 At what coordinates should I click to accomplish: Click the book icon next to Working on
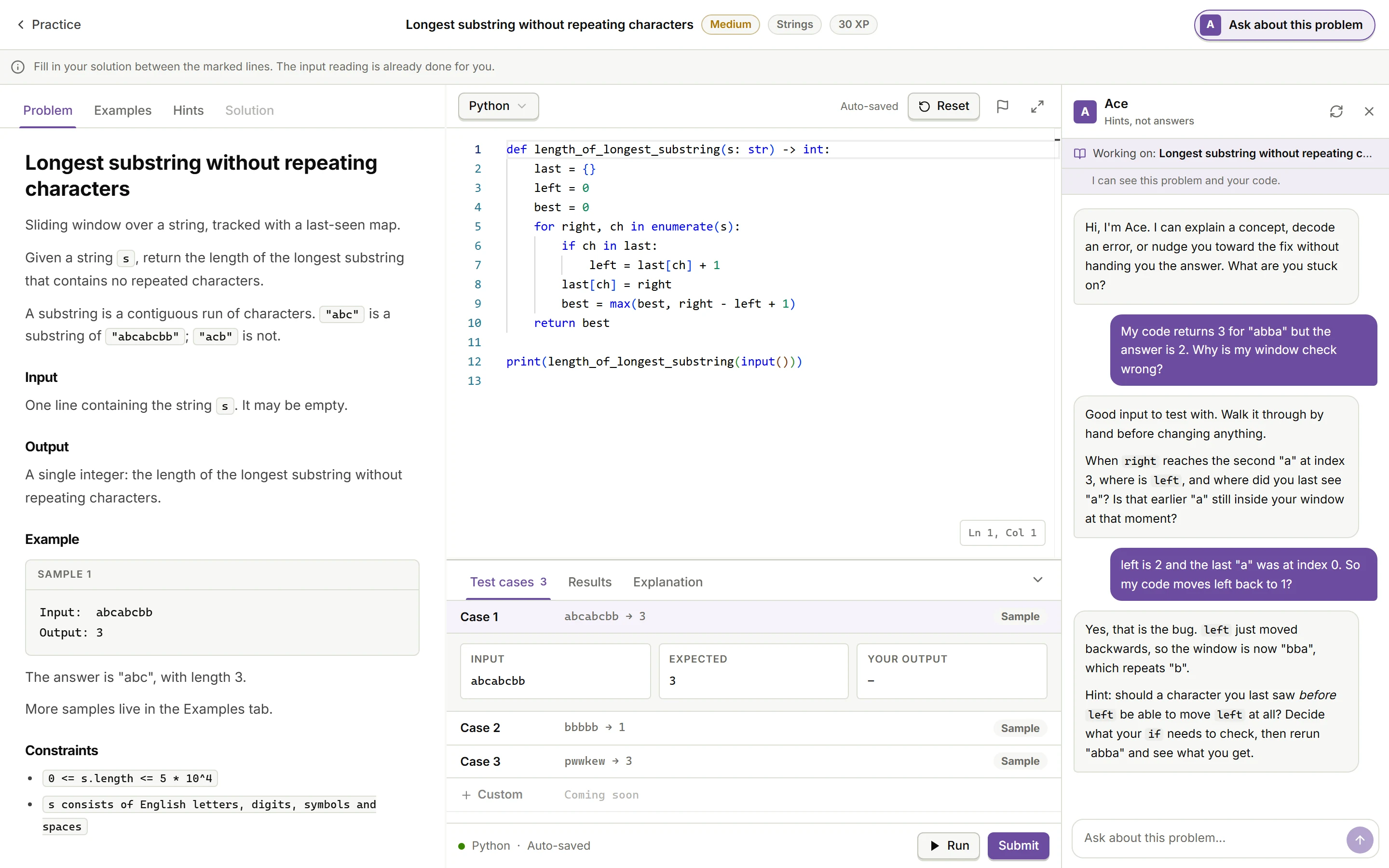(x=1080, y=154)
